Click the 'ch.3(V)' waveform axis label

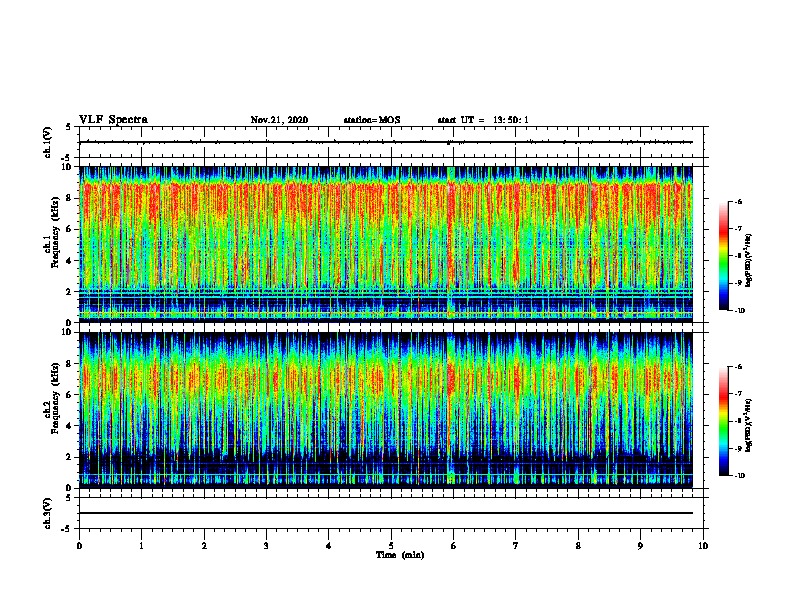pyautogui.click(x=48, y=513)
